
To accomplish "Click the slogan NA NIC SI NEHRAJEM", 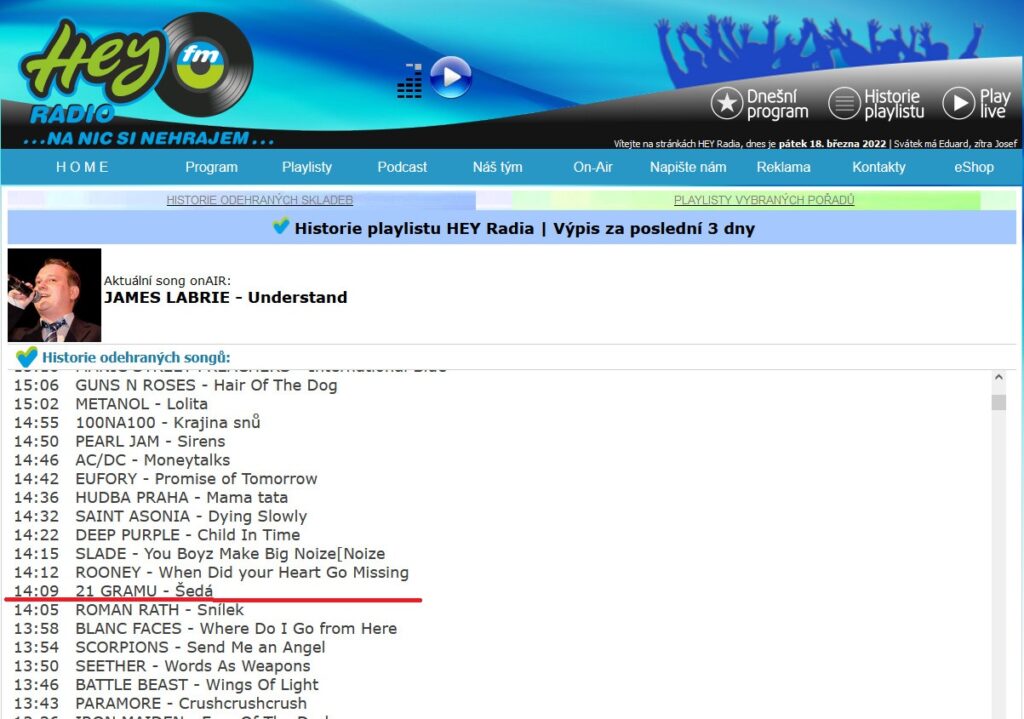I will (148, 138).
